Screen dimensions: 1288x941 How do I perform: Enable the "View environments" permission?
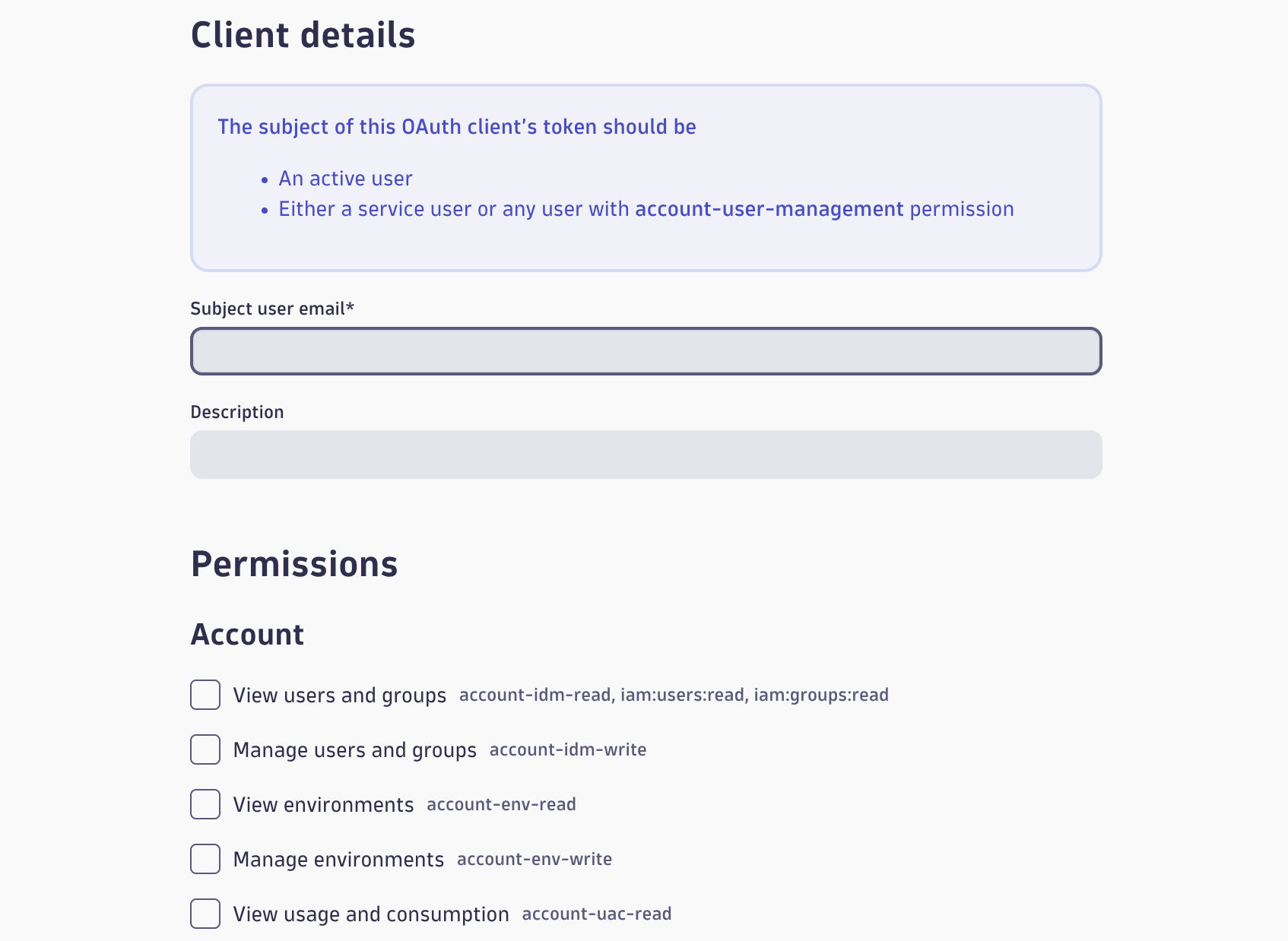[204, 804]
